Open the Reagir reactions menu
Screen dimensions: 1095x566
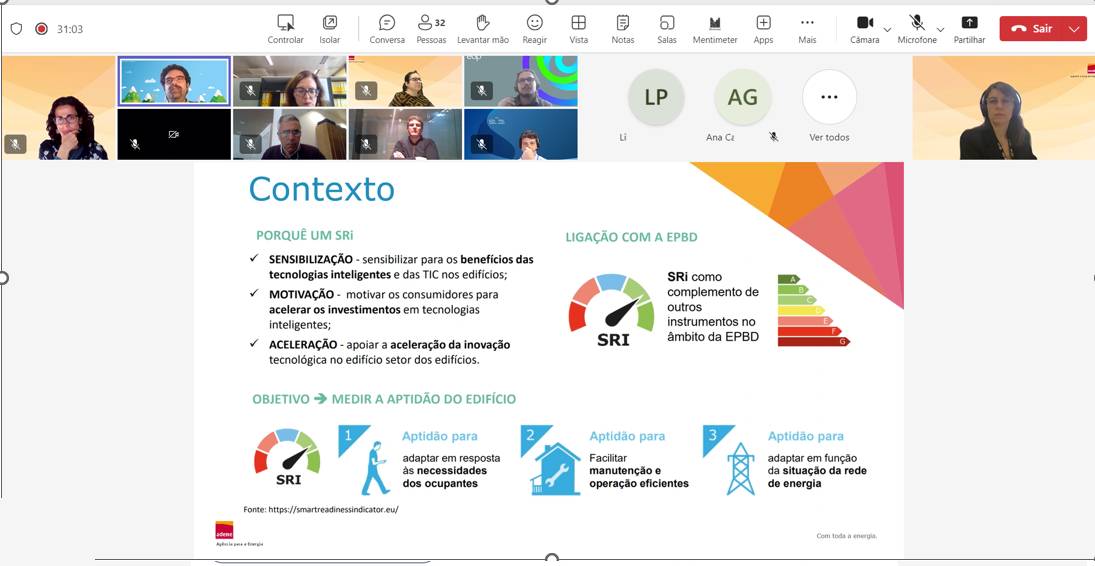[535, 29]
